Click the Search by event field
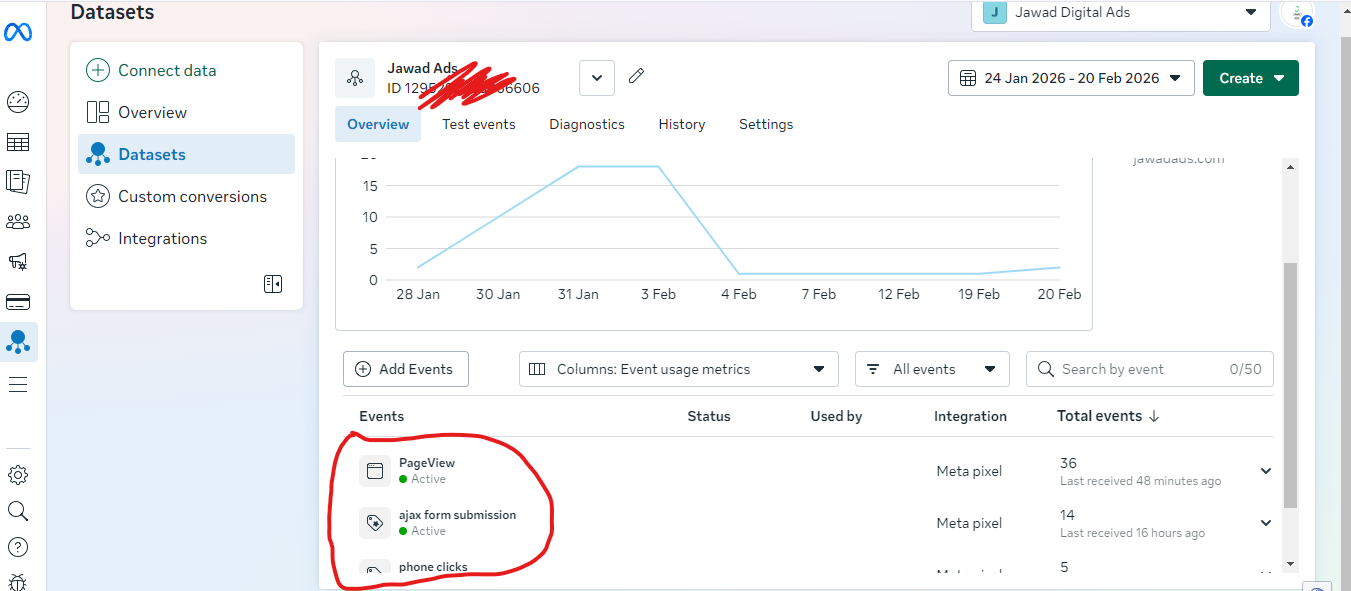Screen dimensions: 1351x591 coord(1140,369)
